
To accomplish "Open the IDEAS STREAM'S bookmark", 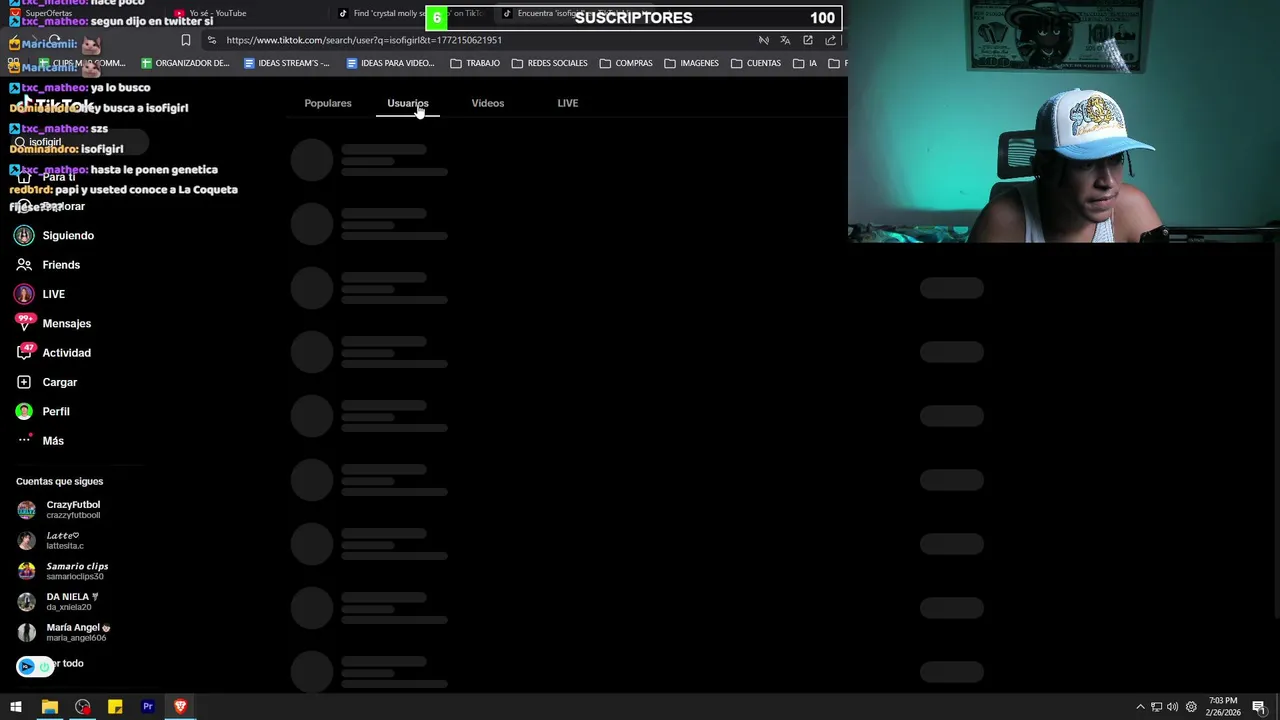I will pos(287,63).
